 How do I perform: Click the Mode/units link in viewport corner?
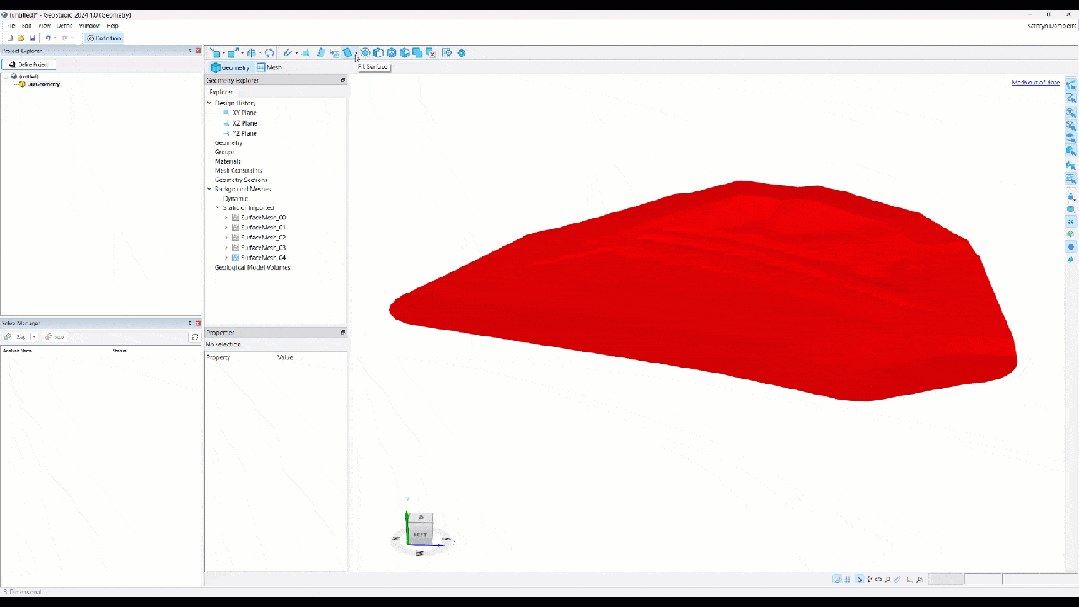click(x=1035, y=82)
